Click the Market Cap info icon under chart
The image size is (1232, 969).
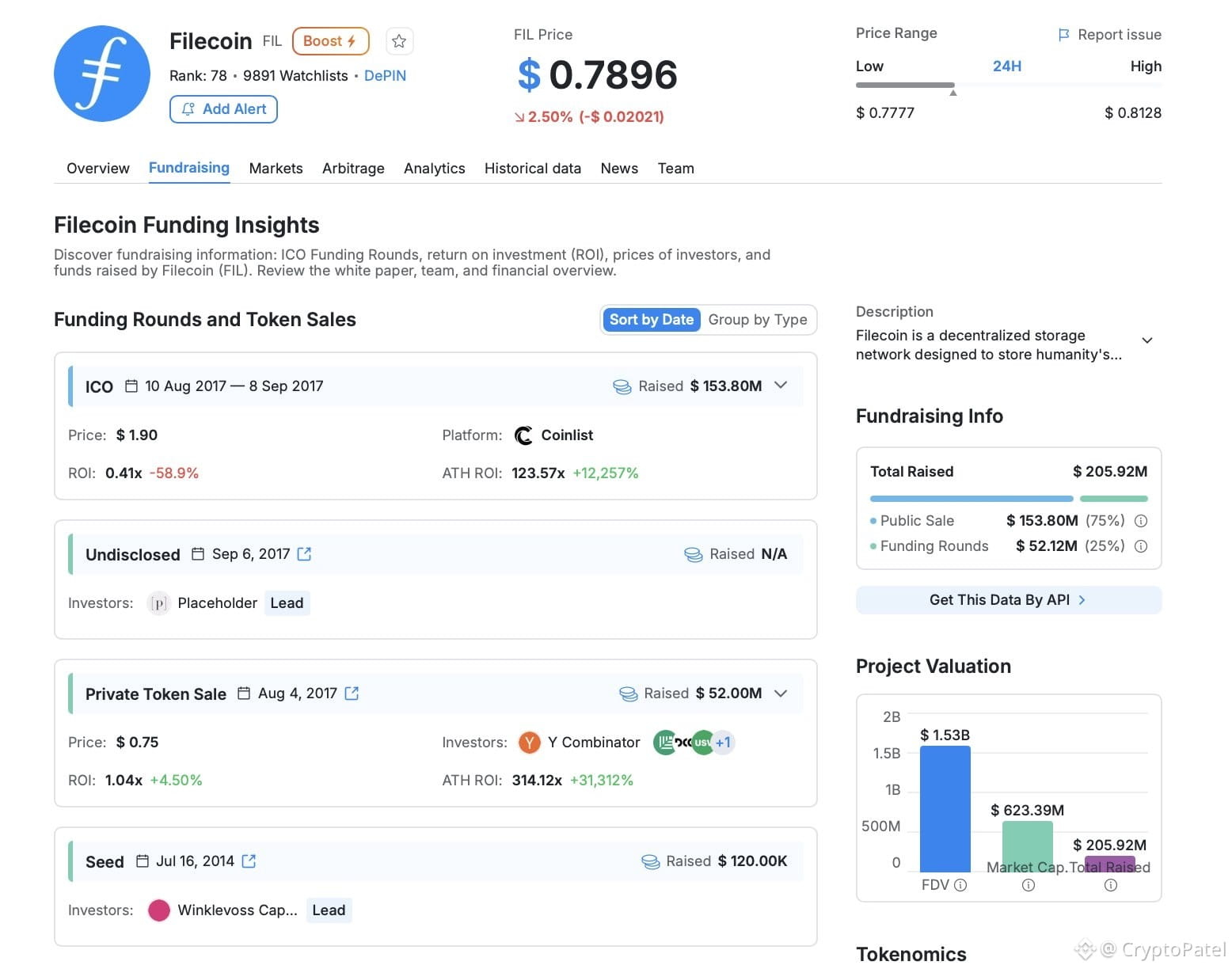pos(1028,885)
